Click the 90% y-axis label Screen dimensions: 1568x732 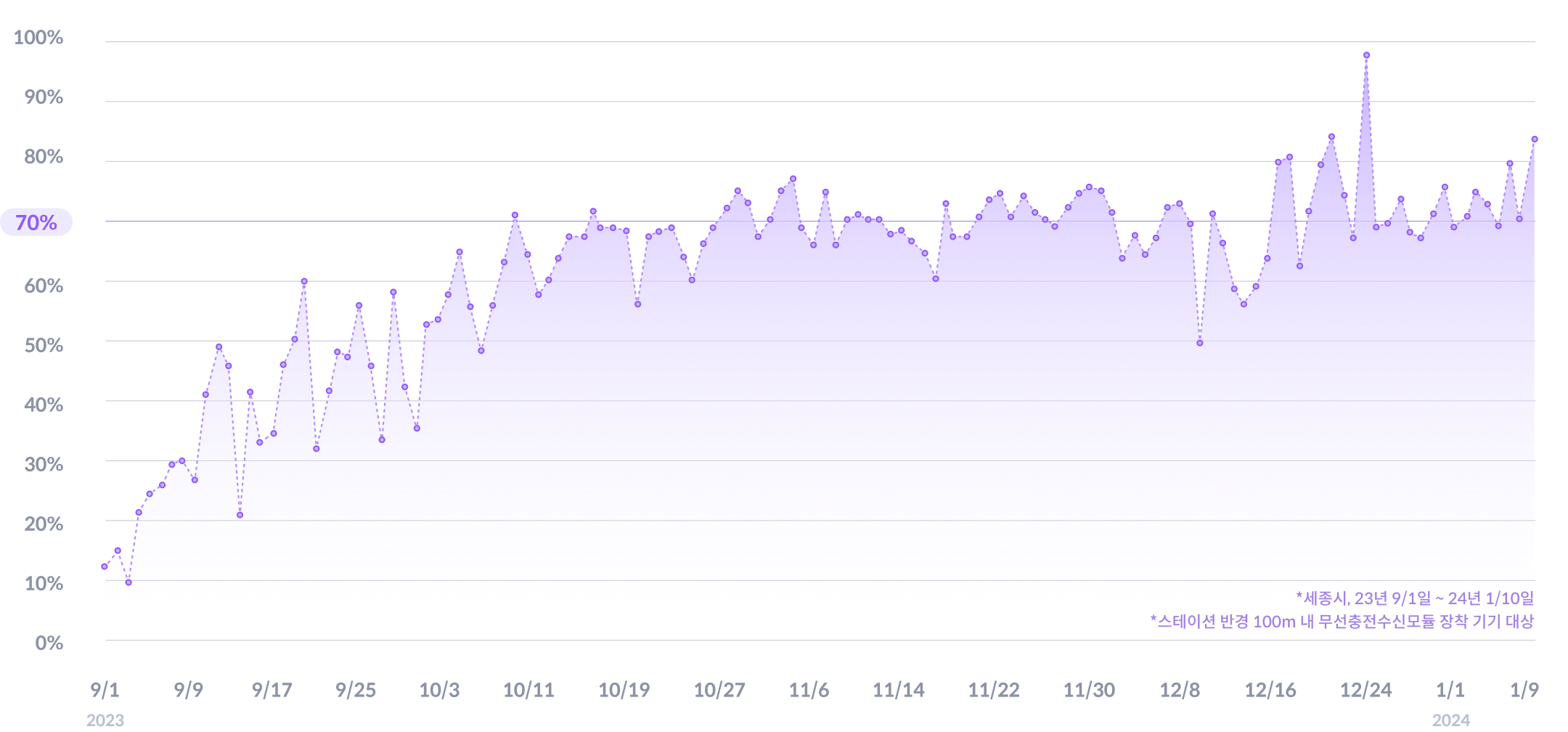click(x=44, y=97)
